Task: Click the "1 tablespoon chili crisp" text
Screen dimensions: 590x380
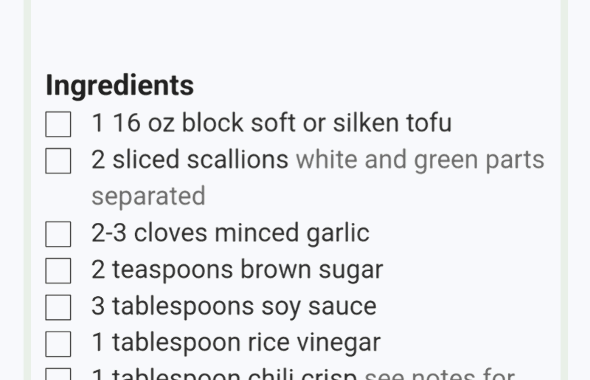Action: tap(224, 374)
